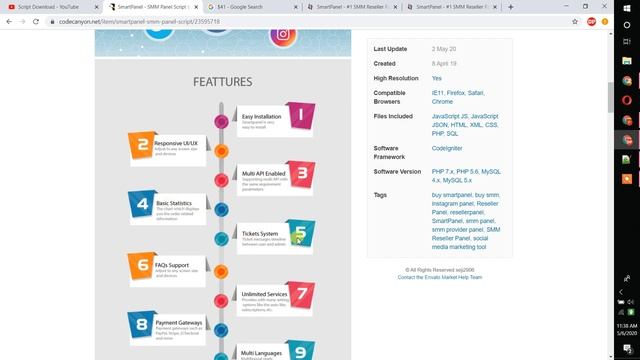
Task: Bookmark this page with the star icon
Action: [575, 22]
